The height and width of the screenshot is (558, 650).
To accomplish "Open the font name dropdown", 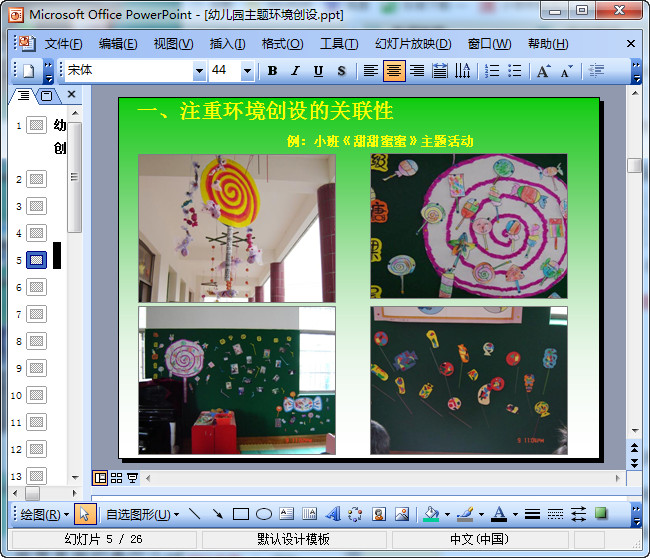I will pos(199,71).
